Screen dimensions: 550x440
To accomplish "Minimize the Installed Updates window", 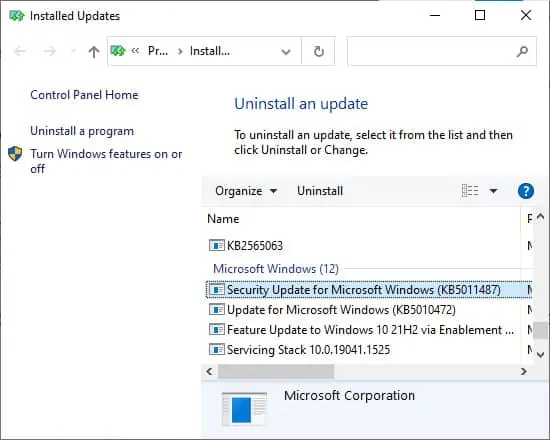I will point(435,15).
